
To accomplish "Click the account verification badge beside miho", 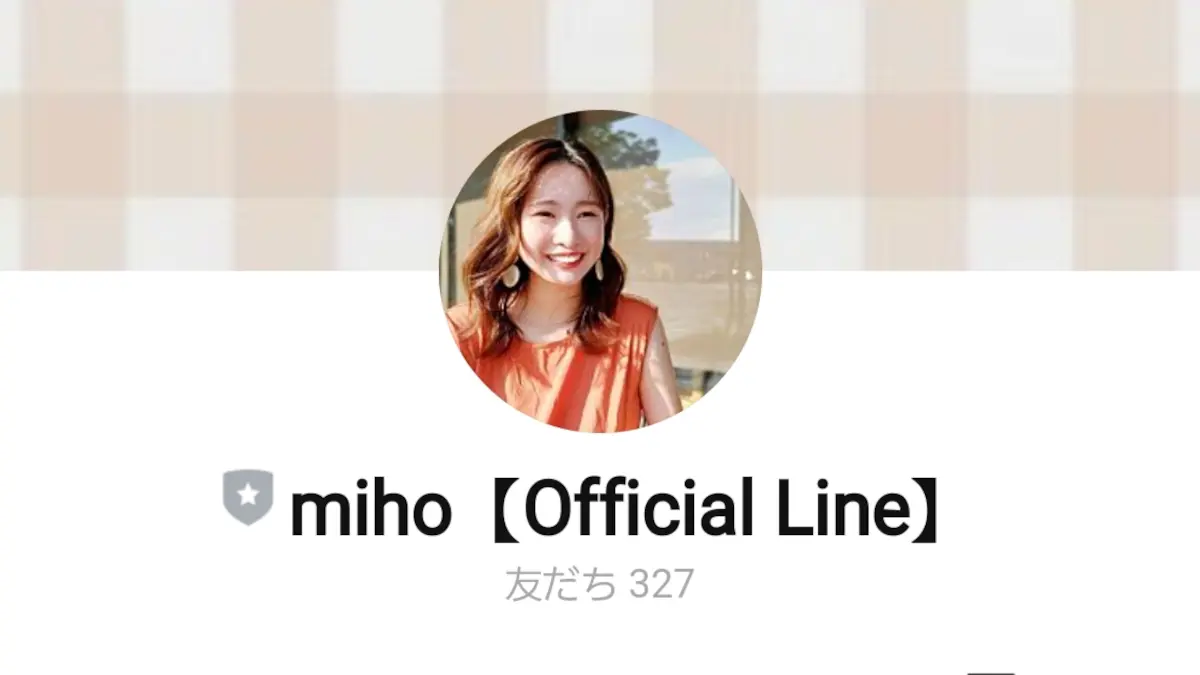I will click(x=248, y=497).
